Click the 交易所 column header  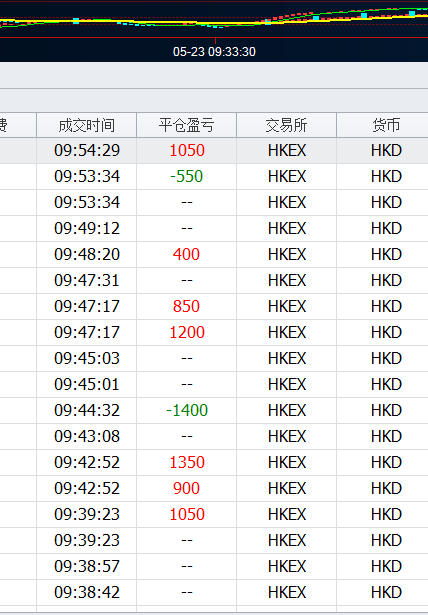click(x=286, y=125)
